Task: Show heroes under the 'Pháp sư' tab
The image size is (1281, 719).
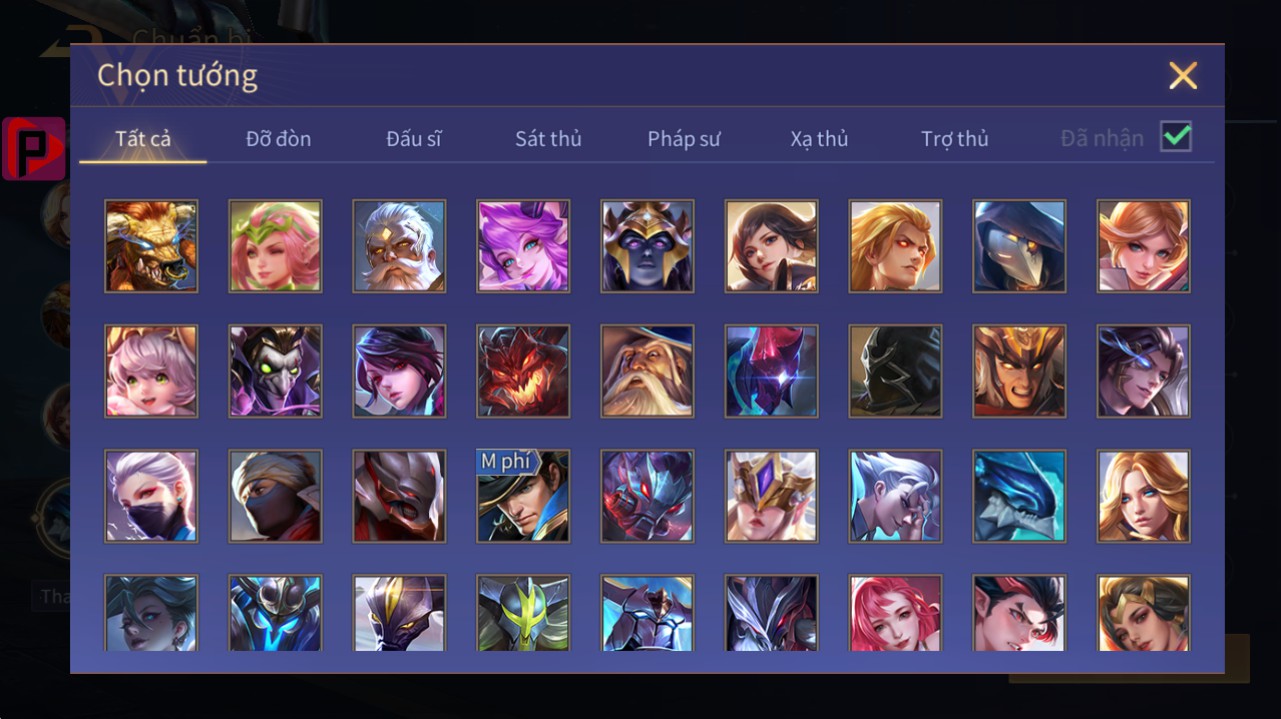Action: click(x=684, y=139)
